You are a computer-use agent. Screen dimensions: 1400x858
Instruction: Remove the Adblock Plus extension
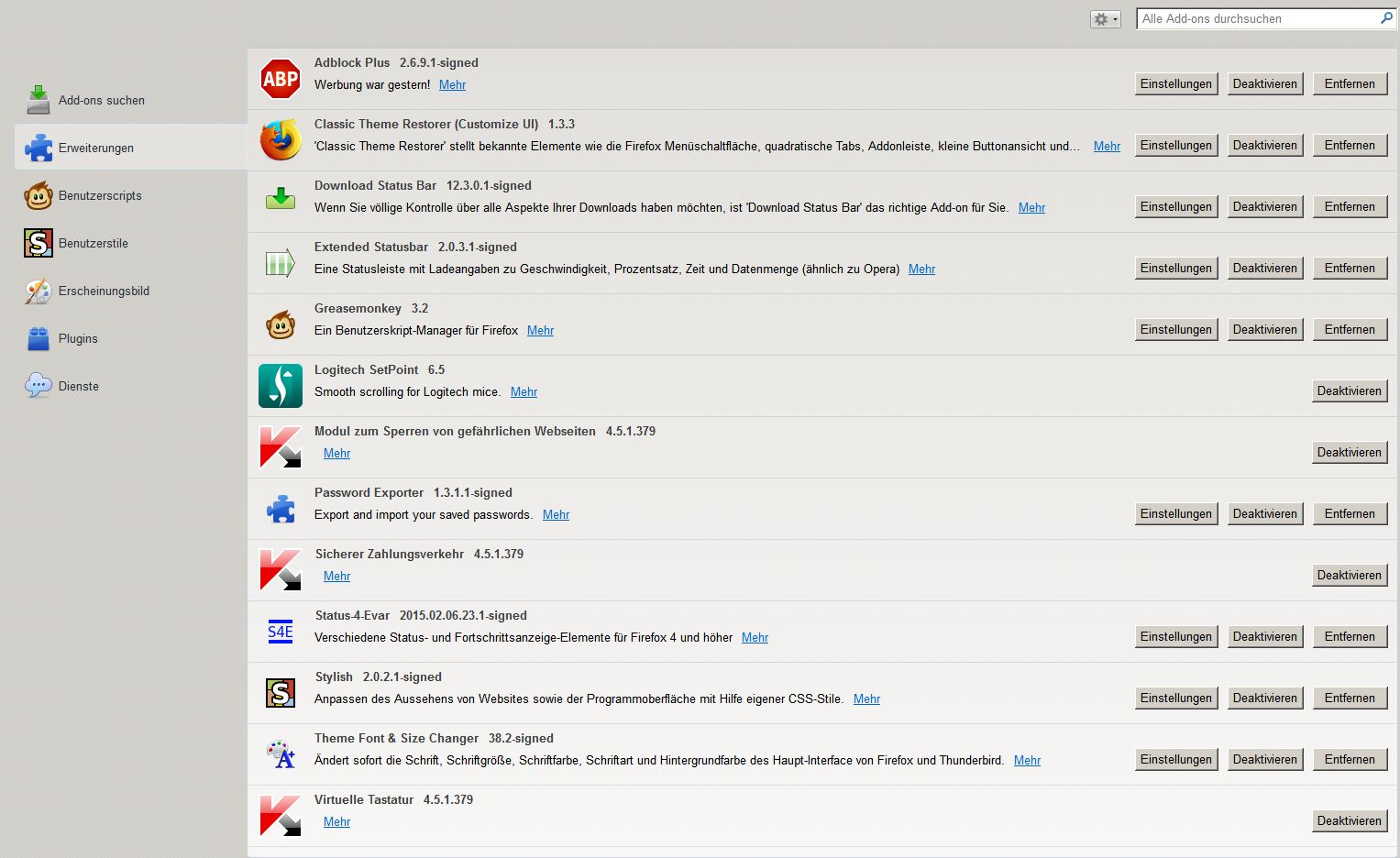[1350, 83]
